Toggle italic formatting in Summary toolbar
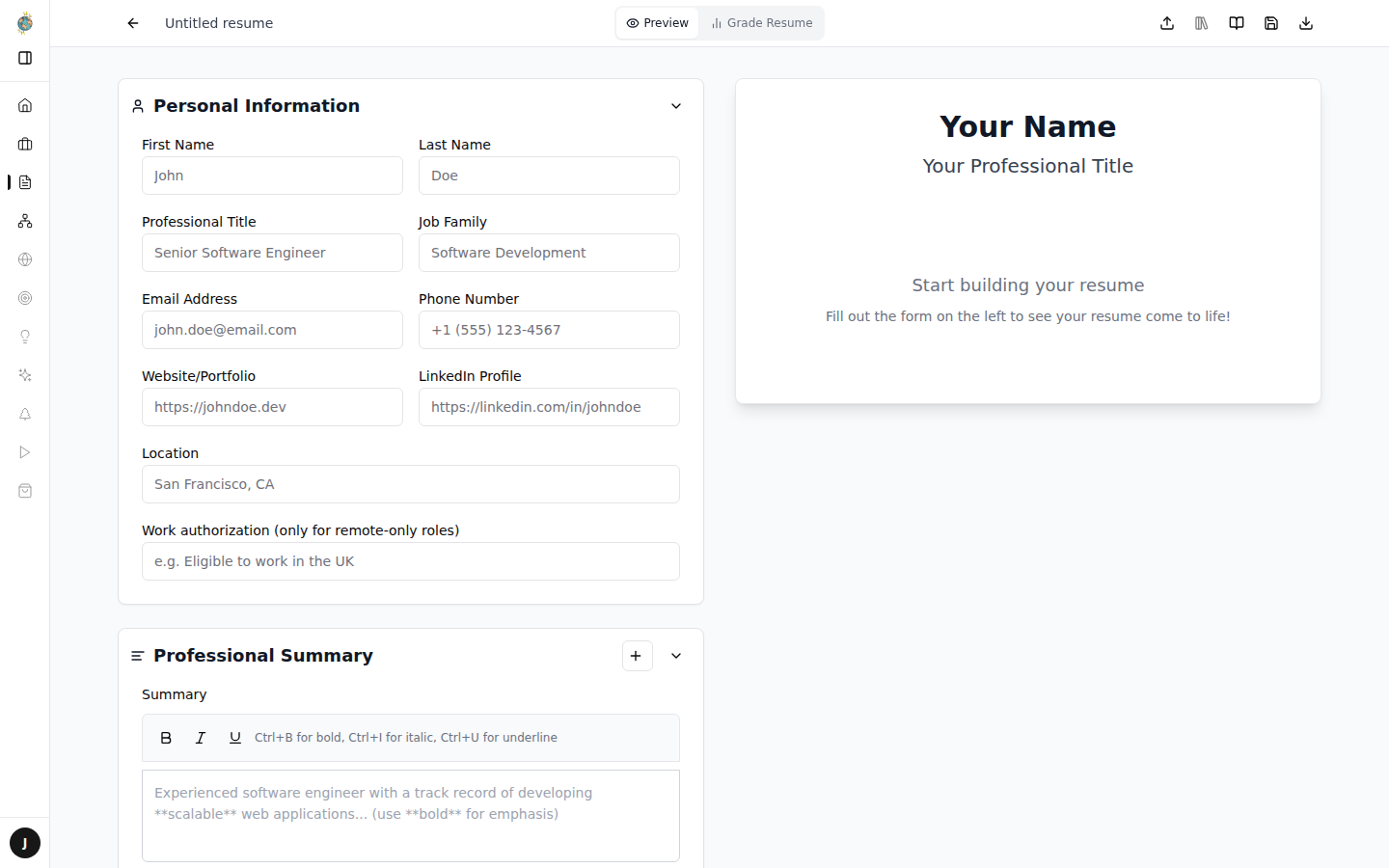This screenshot has width=1389, height=868. pos(201,738)
